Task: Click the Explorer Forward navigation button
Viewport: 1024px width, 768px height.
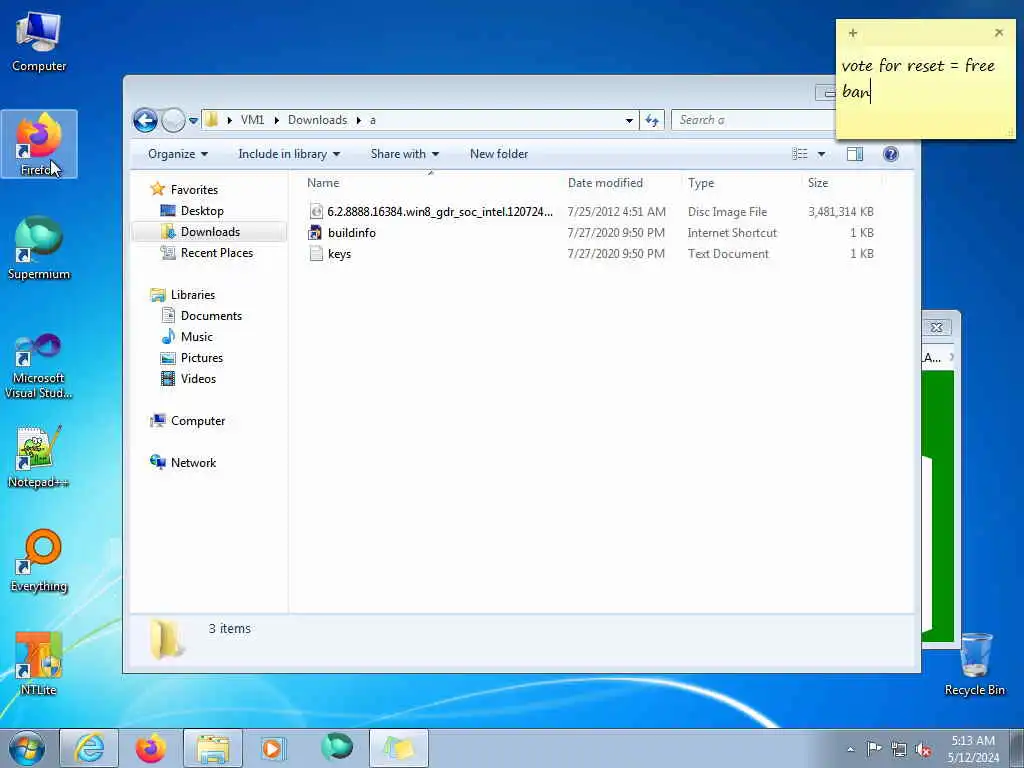Action: click(x=172, y=120)
